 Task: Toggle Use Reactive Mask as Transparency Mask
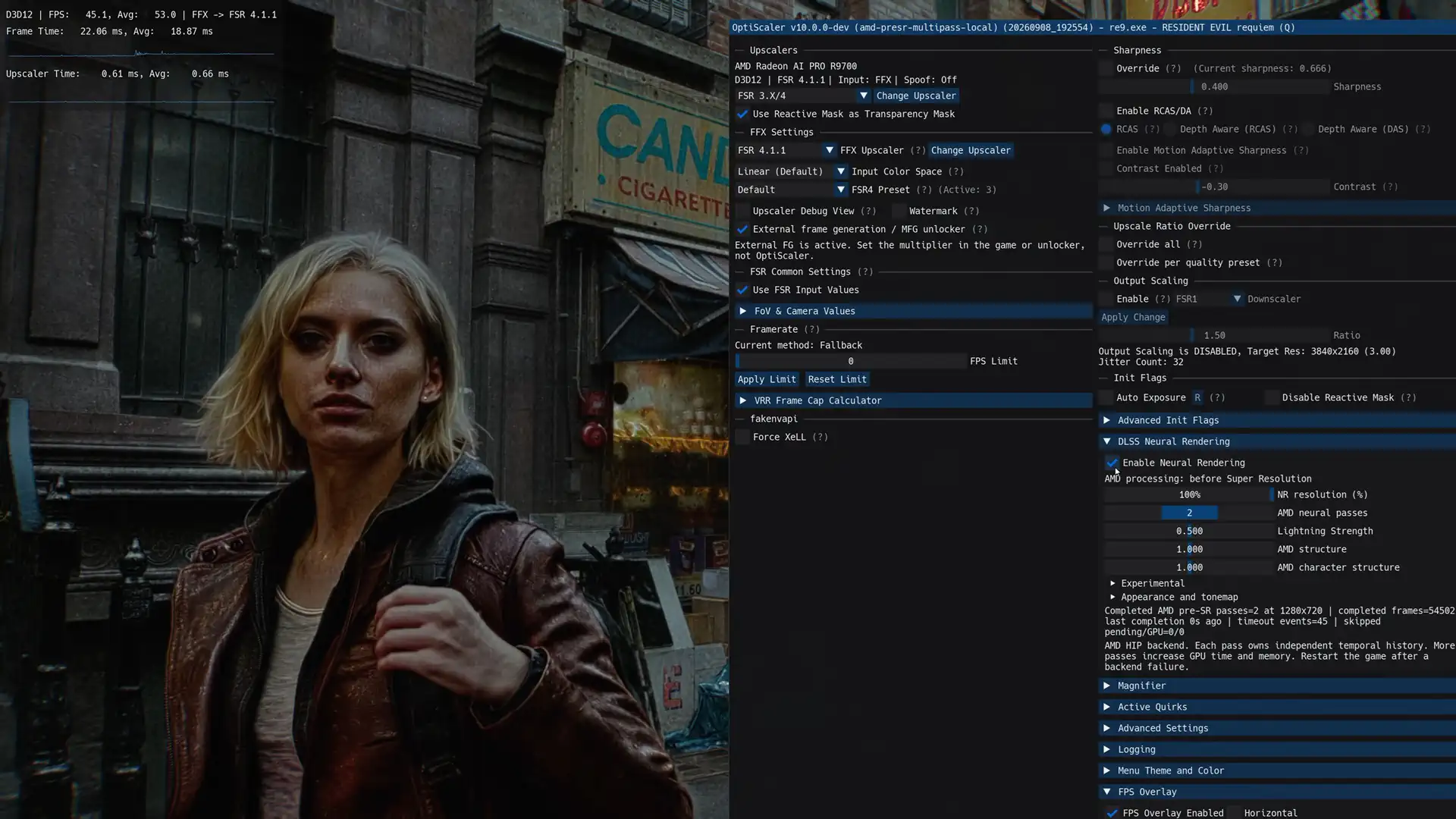pyautogui.click(x=742, y=114)
